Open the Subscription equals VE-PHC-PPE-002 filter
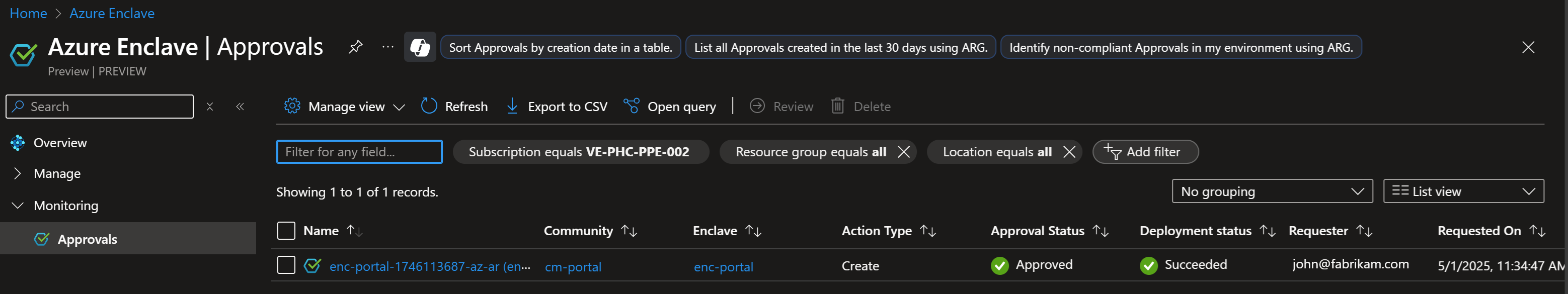Screen dimensions: 1568x294 tap(581, 152)
